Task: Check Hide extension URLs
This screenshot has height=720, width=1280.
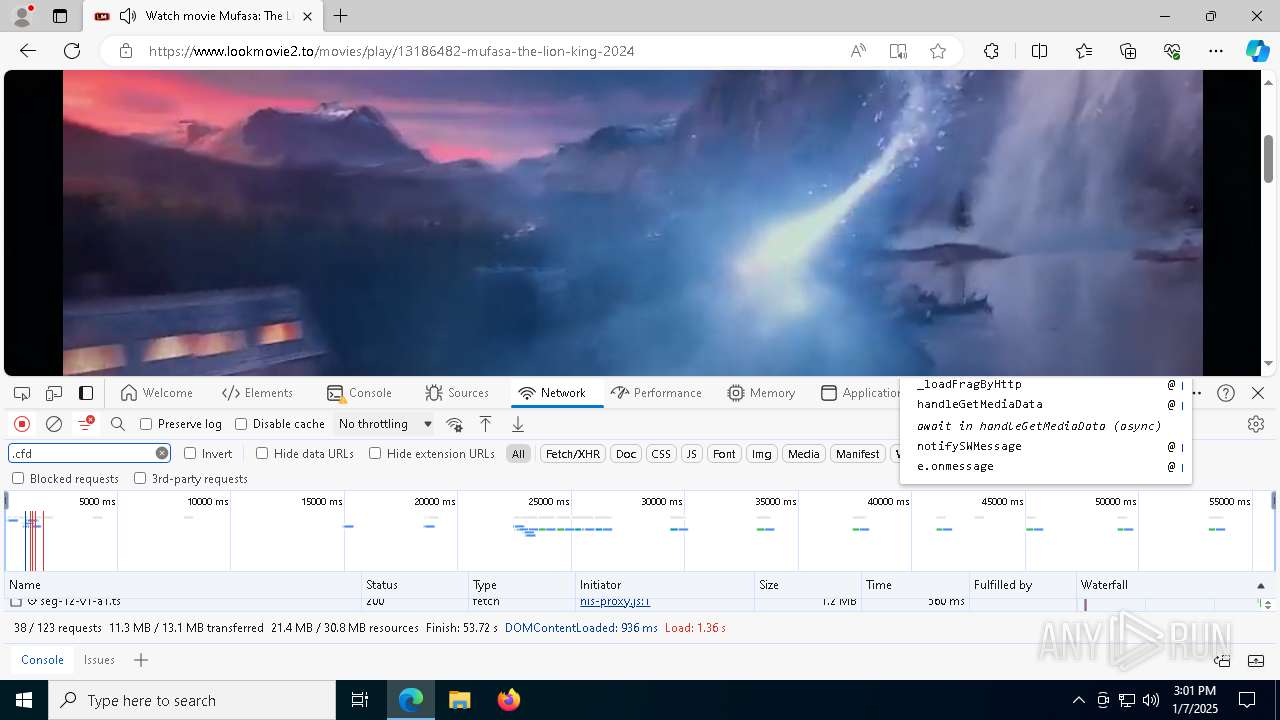Action: (375, 453)
